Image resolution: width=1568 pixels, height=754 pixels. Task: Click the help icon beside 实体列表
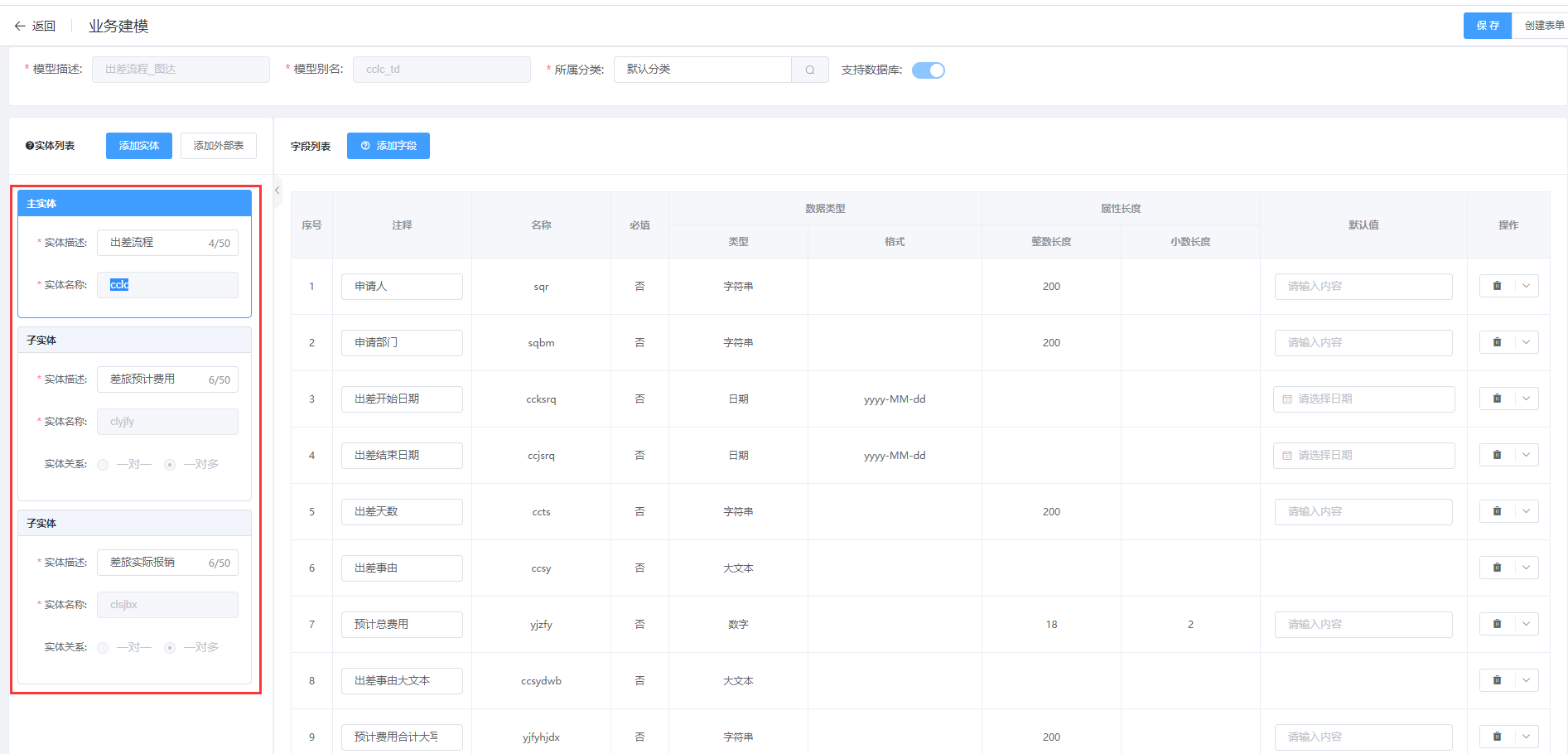click(x=30, y=146)
